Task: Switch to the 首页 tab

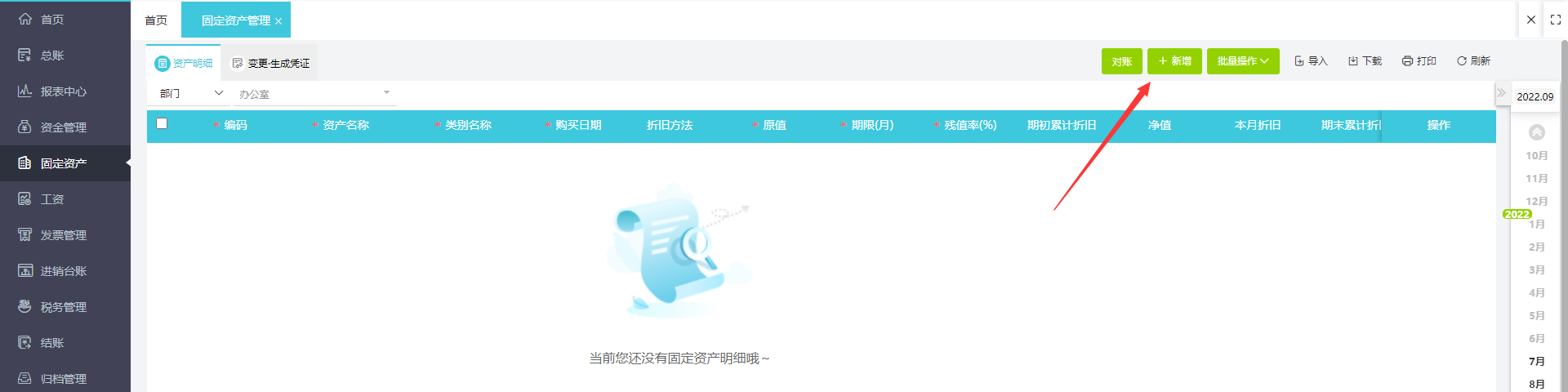Action: coord(156,20)
